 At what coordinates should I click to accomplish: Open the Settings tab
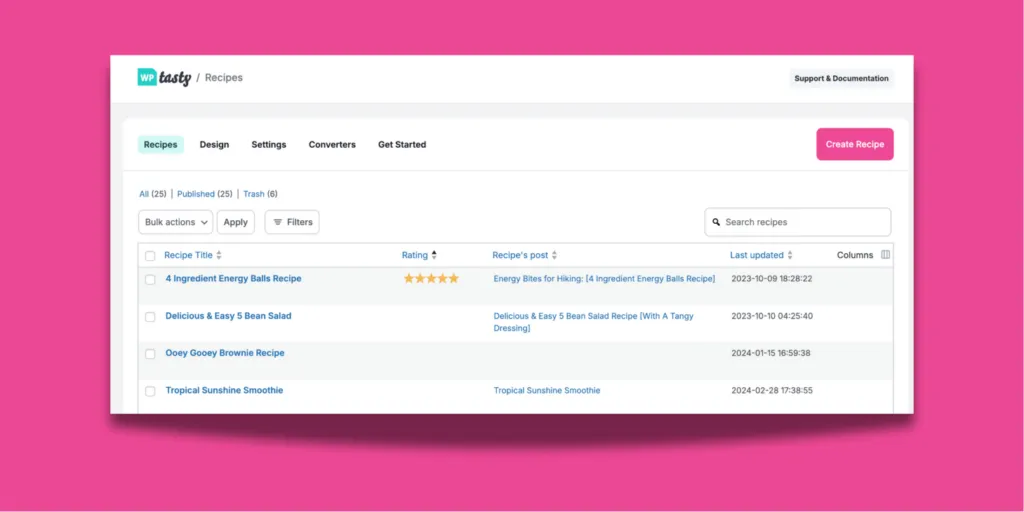click(269, 145)
